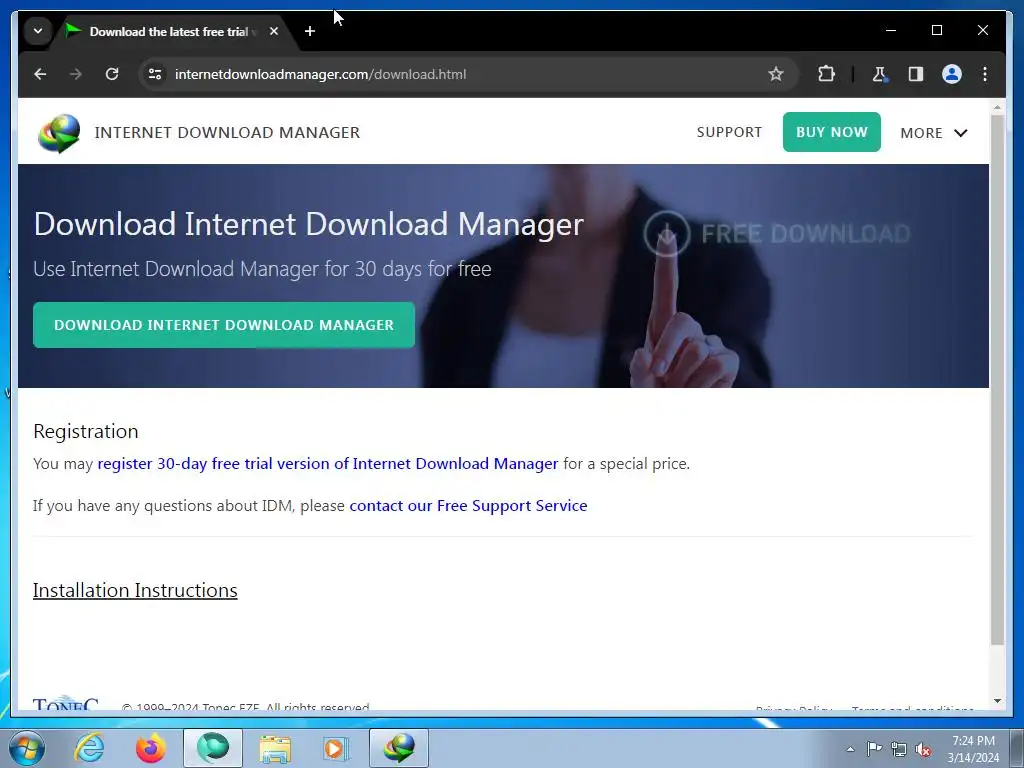Open the Chrome profile avatar

click(x=952, y=74)
